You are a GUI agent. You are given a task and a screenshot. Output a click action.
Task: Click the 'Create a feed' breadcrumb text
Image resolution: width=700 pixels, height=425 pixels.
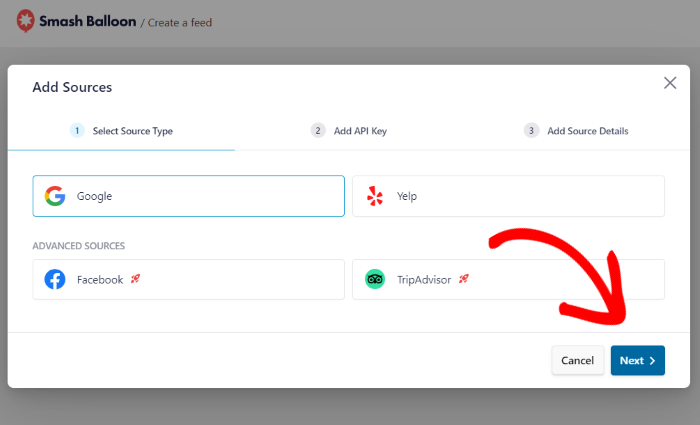coord(180,23)
